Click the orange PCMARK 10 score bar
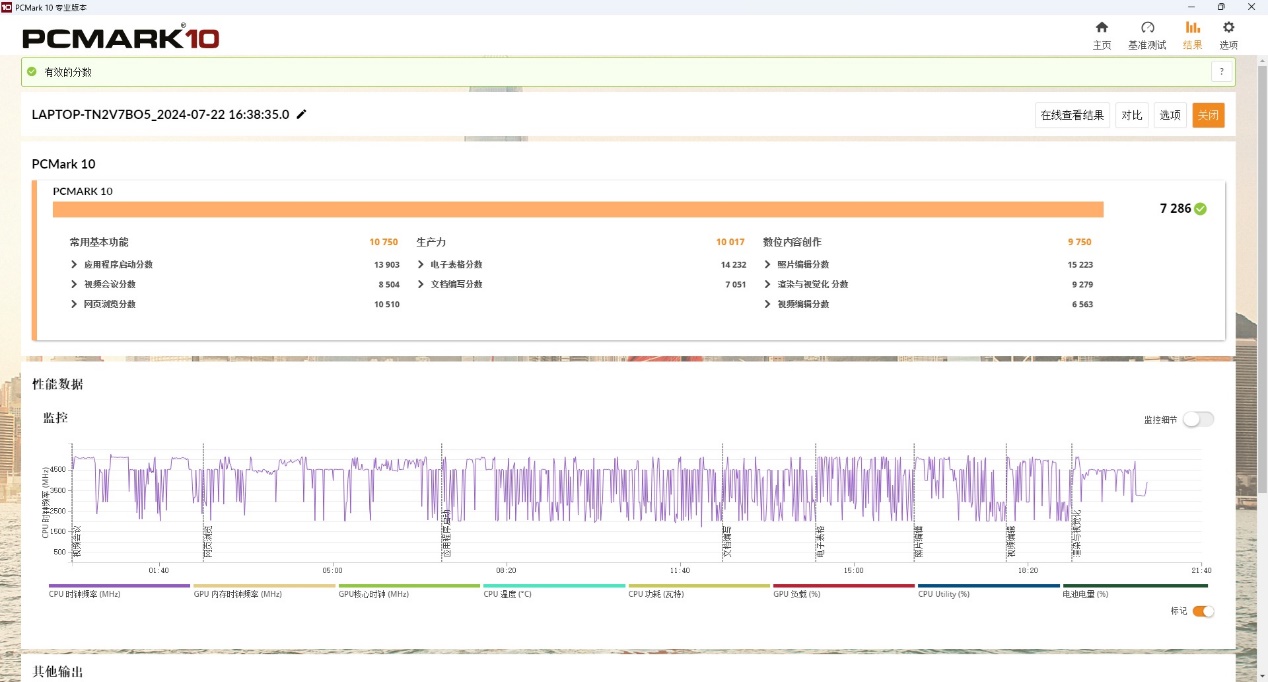 pyautogui.click(x=578, y=209)
